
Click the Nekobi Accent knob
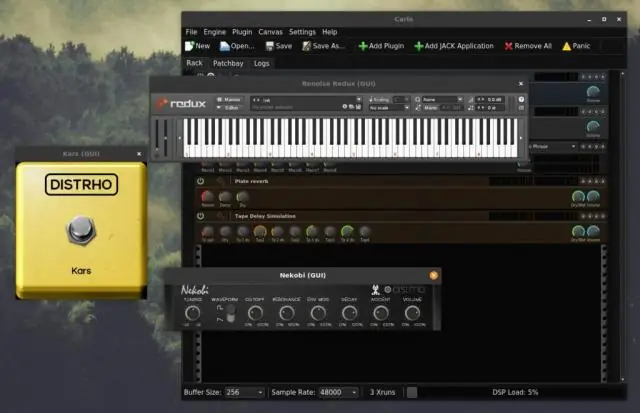(x=381, y=313)
